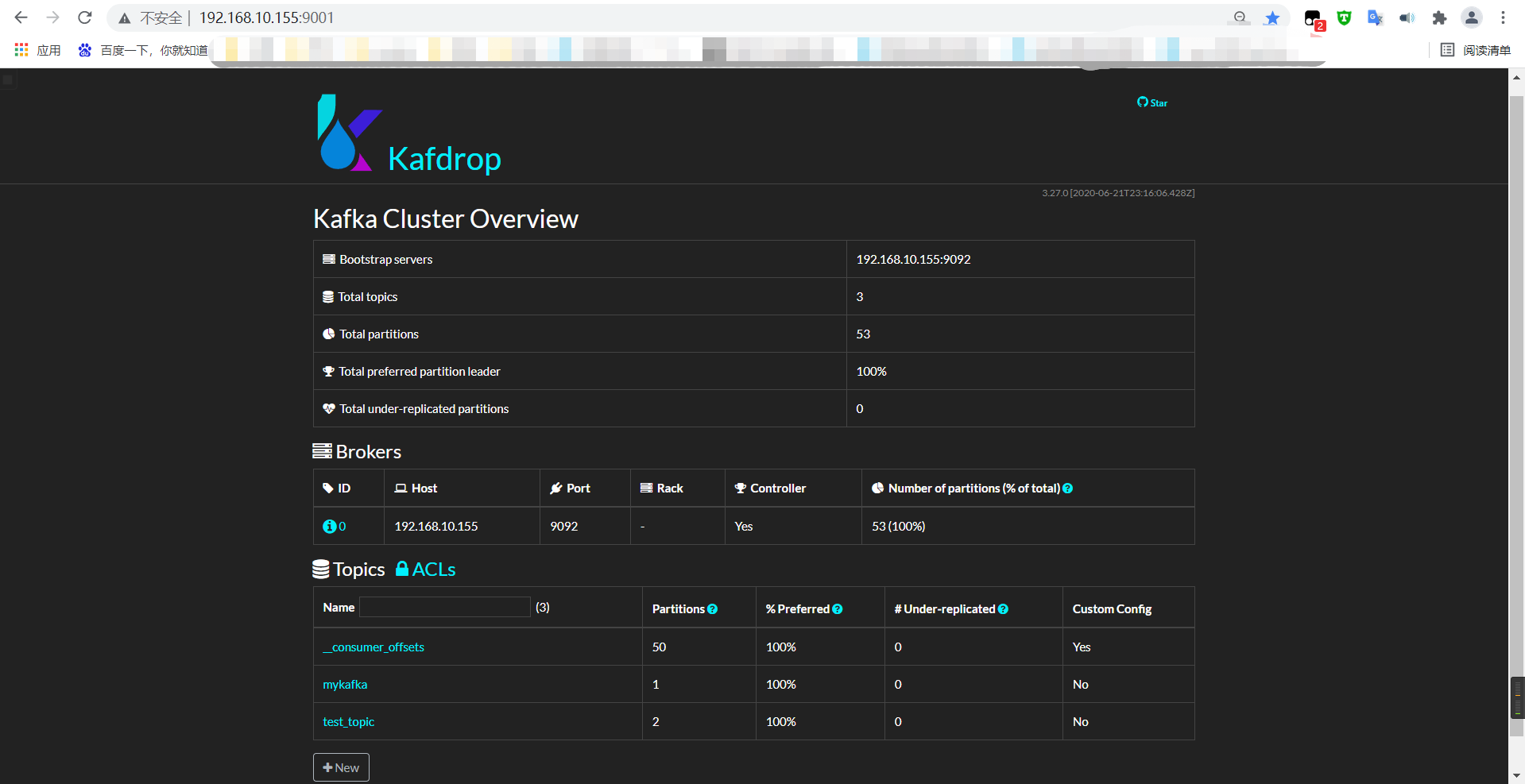Open the Google Translate extension icon
The width and height of the screenshot is (1525, 784).
pos(1375,17)
